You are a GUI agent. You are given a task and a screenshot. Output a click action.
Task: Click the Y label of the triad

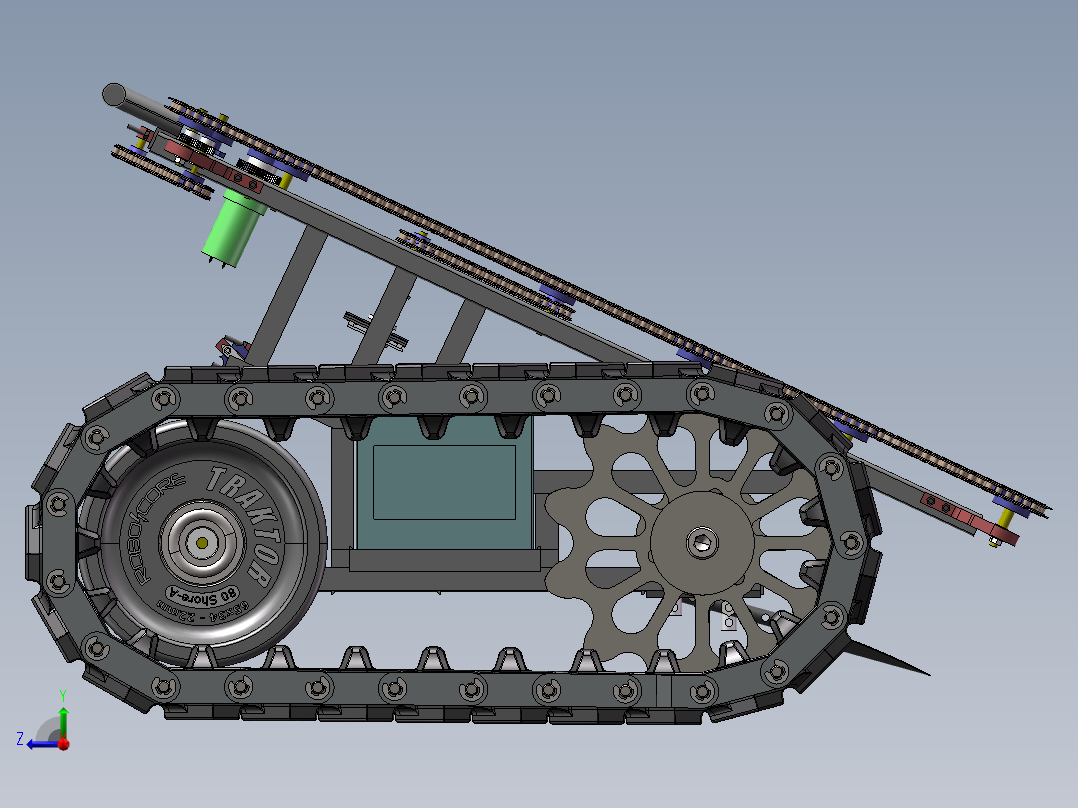[x=63, y=696]
